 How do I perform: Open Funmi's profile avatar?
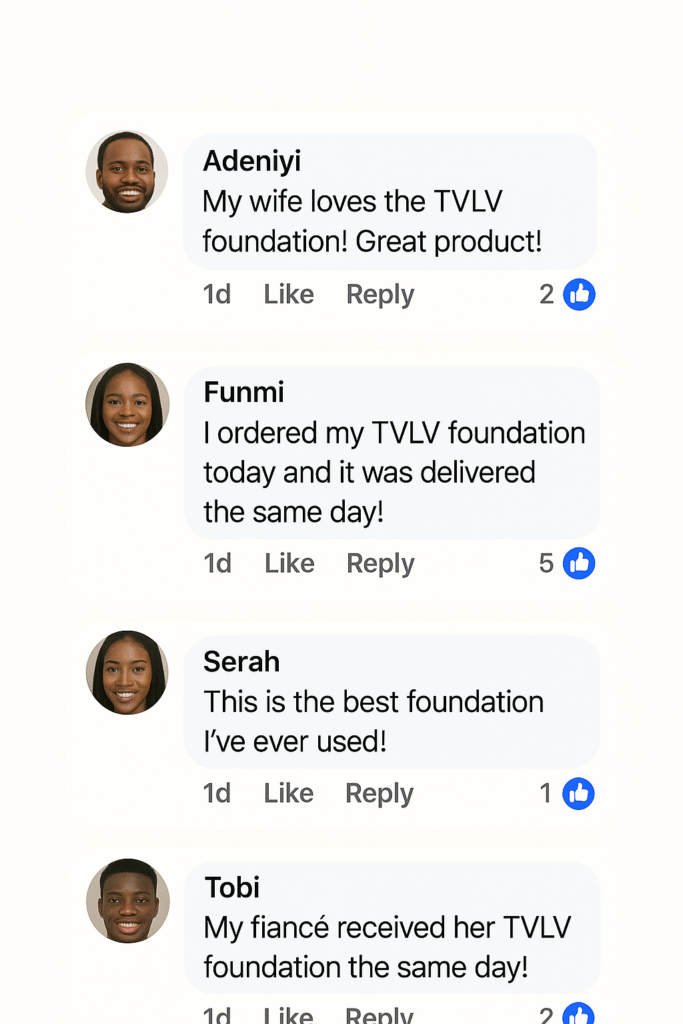point(127,405)
